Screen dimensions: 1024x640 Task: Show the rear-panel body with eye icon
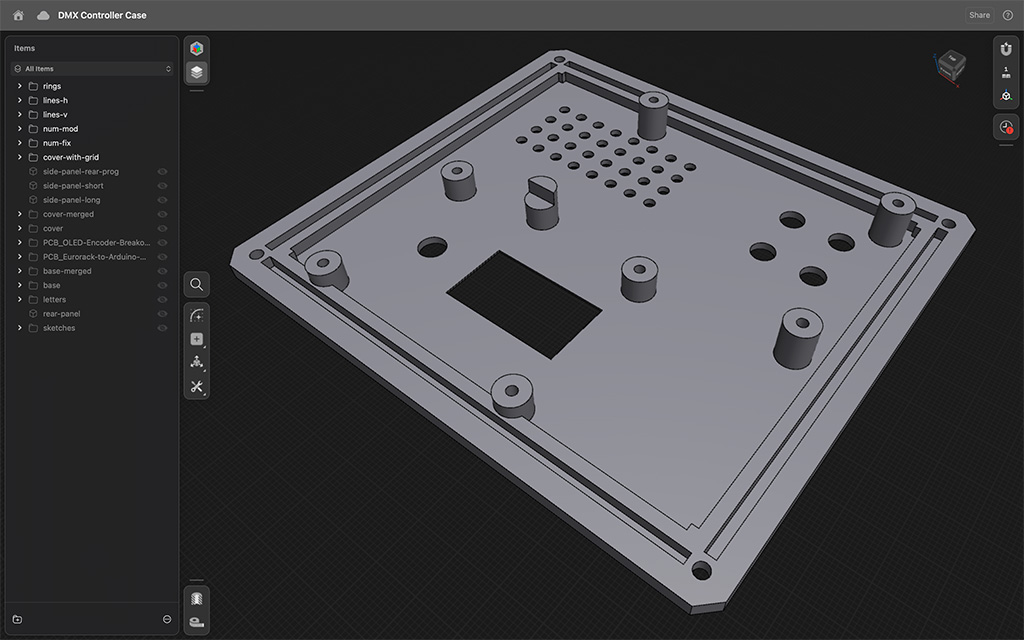coord(162,314)
